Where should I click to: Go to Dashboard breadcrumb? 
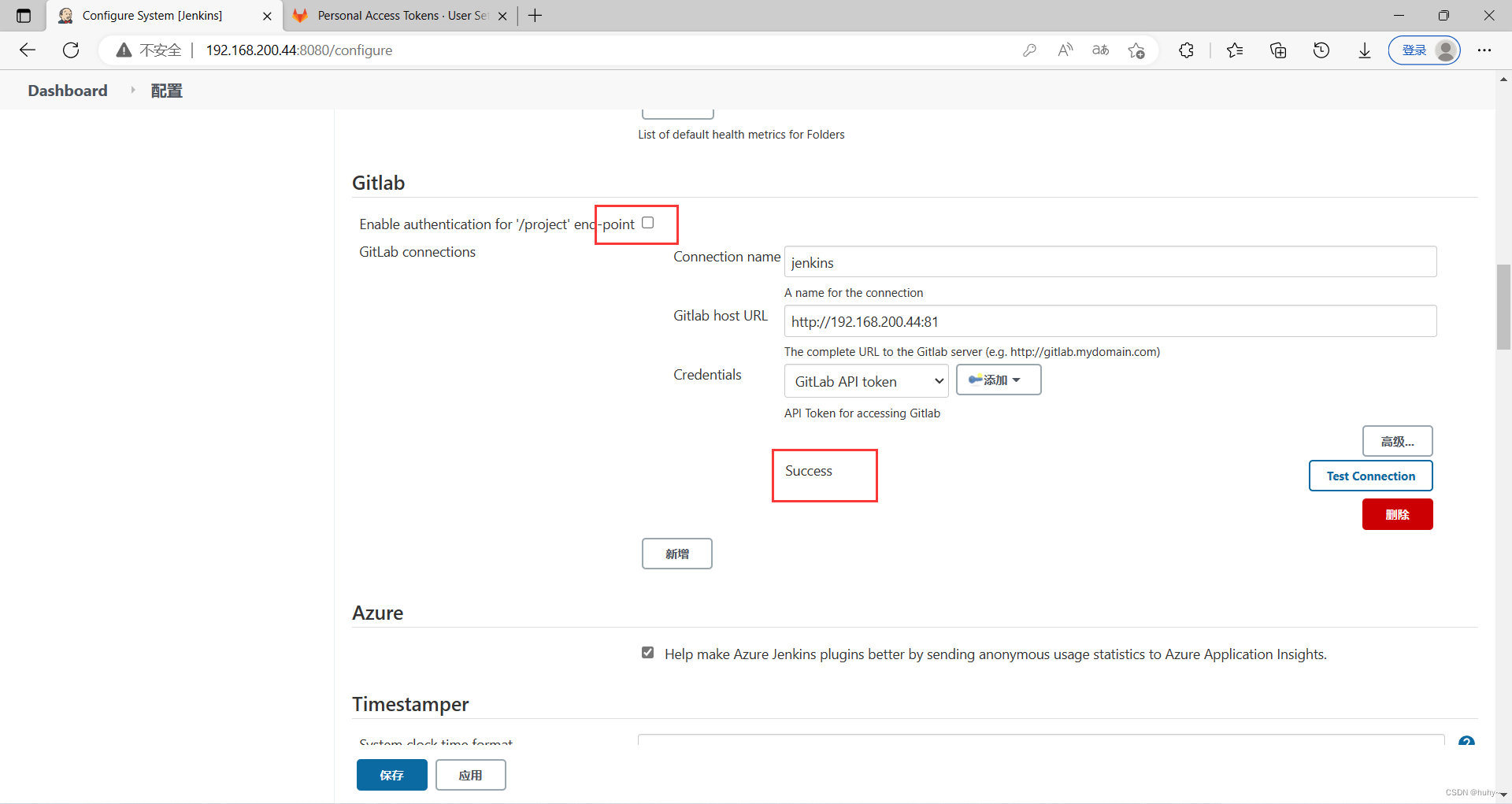tap(68, 91)
